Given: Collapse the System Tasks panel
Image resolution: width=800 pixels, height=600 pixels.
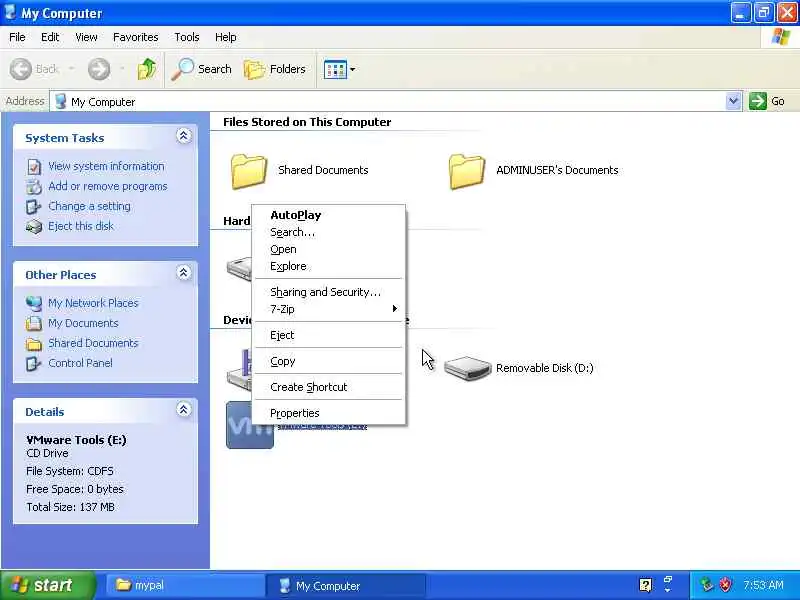Looking at the screenshot, I should 184,136.
